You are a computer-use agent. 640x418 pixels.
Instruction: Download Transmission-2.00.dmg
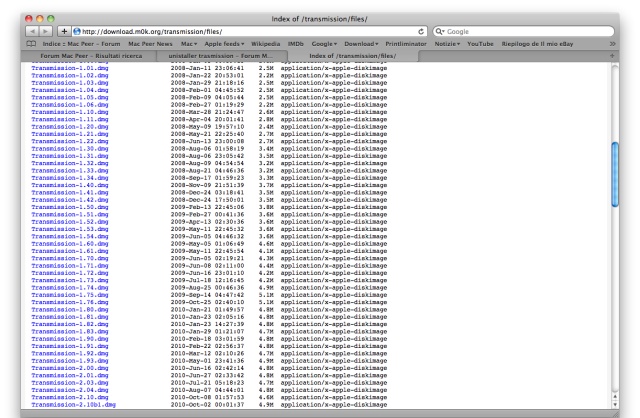pyautogui.click(x=70, y=368)
